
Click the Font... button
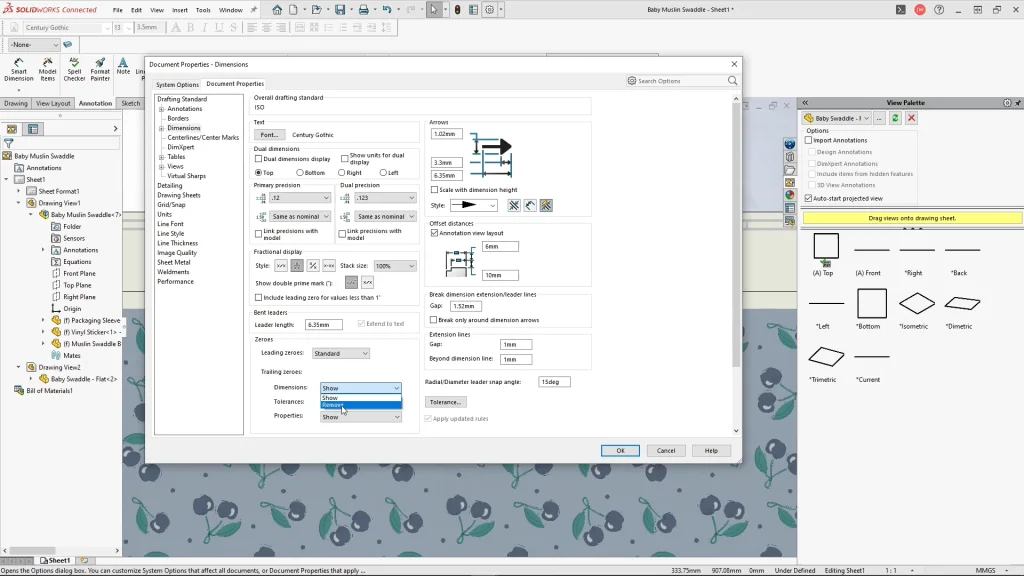coord(268,135)
